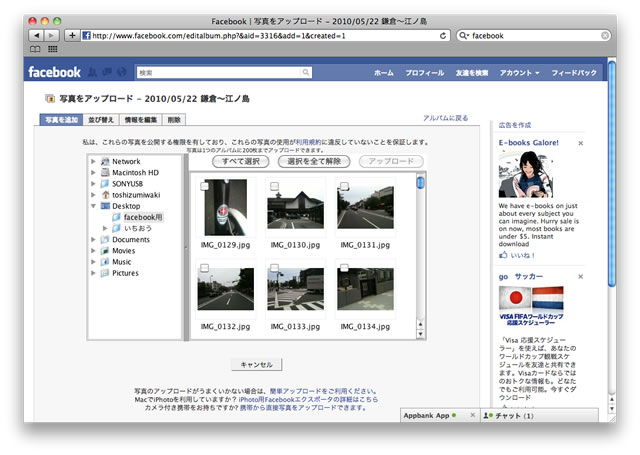Check the box for IMG_0134.jpg

(344, 268)
